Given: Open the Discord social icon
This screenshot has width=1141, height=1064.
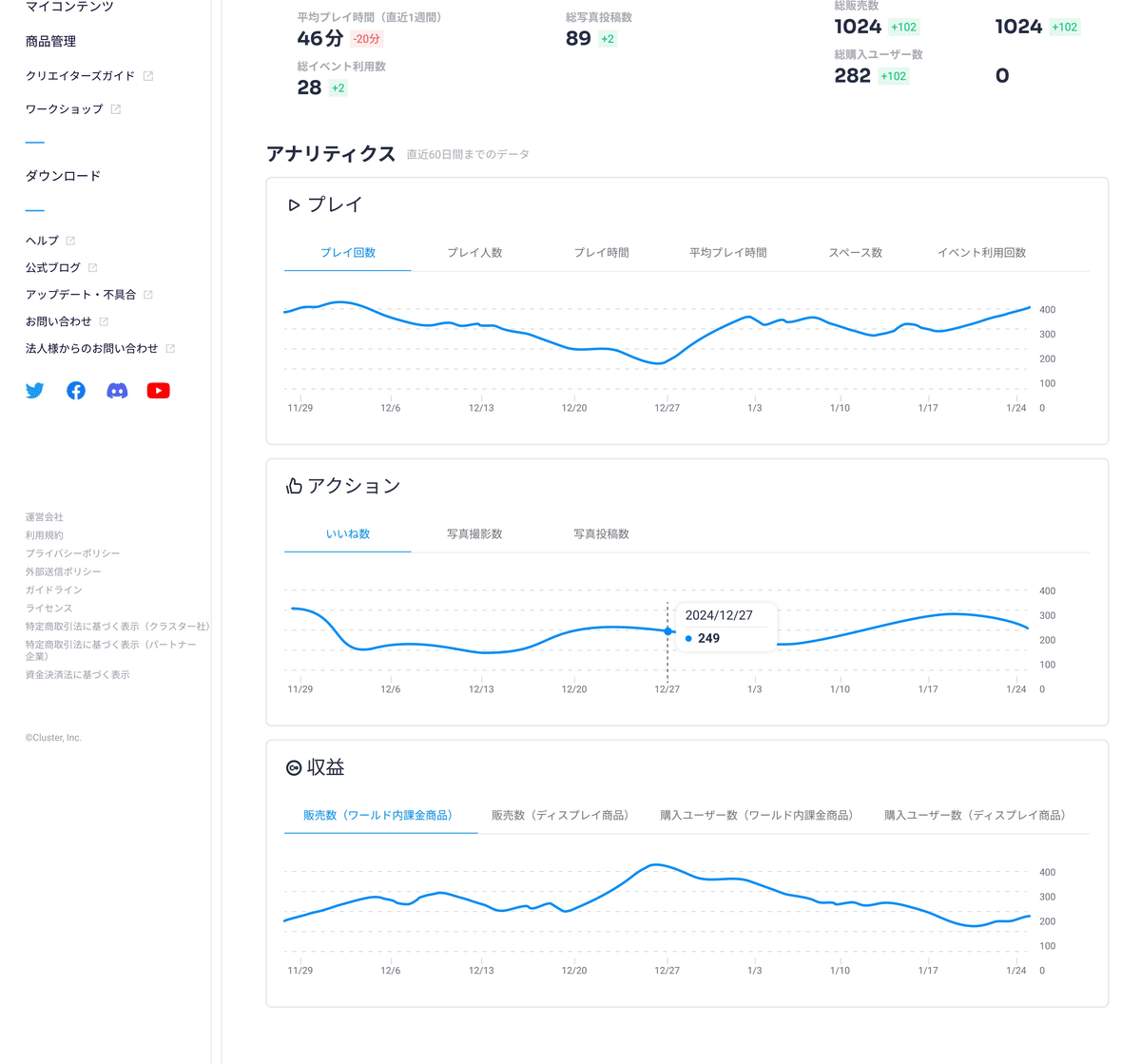Looking at the screenshot, I should point(117,391).
